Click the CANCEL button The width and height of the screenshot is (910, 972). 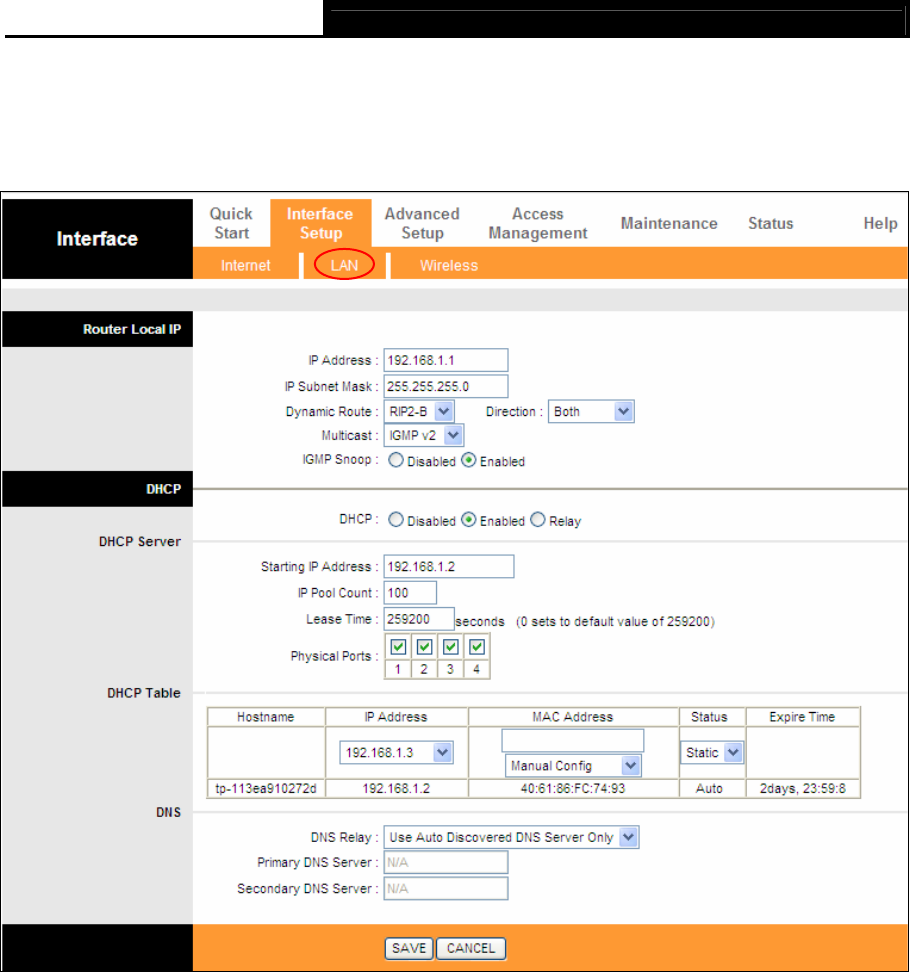pos(471,948)
